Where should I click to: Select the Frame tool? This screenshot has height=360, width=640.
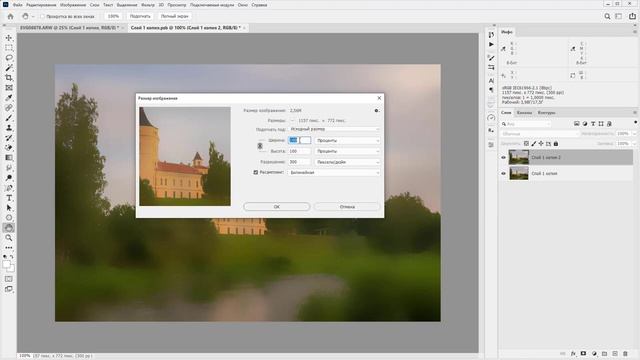pos(9,88)
